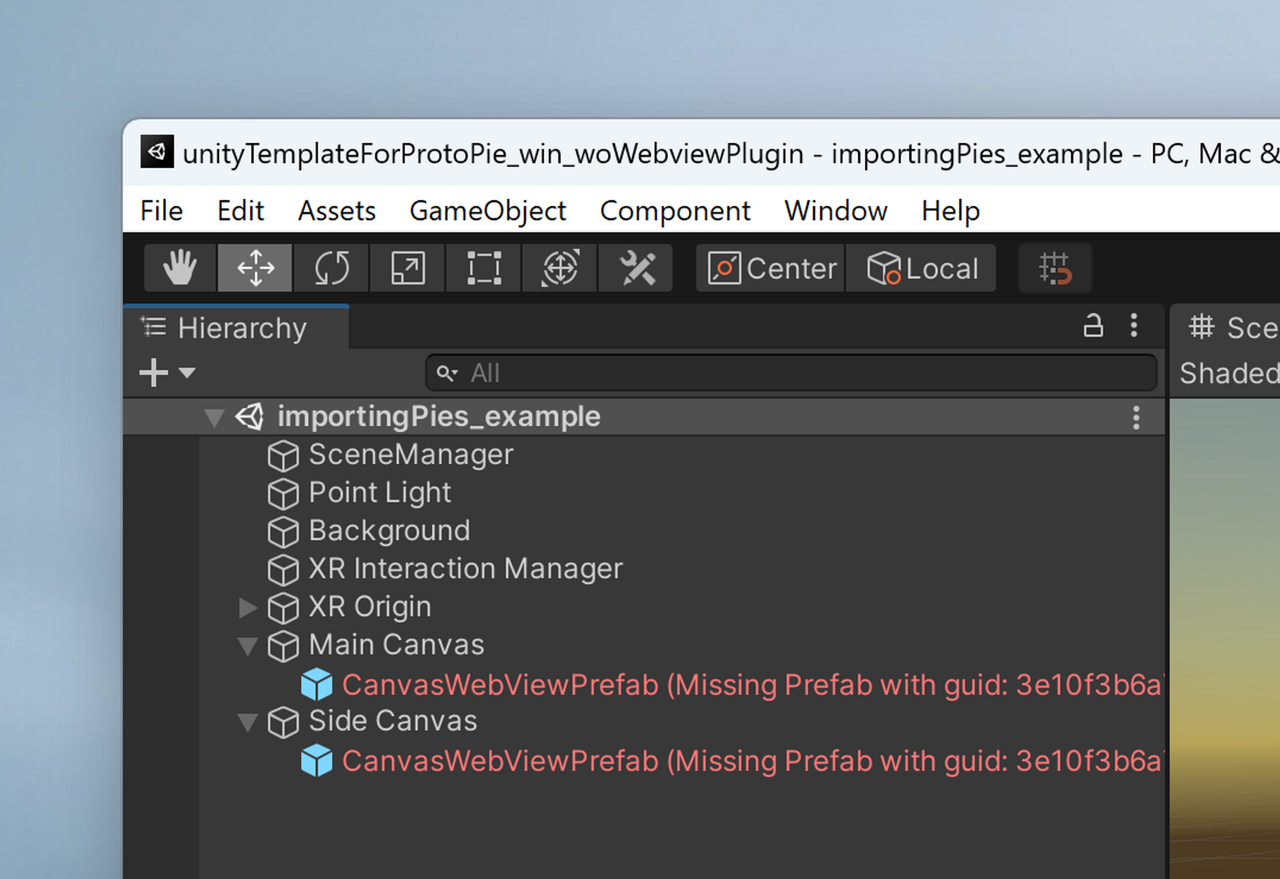Toggle pivot mode Center button
Screen dimensions: 1280x879
click(770, 268)
